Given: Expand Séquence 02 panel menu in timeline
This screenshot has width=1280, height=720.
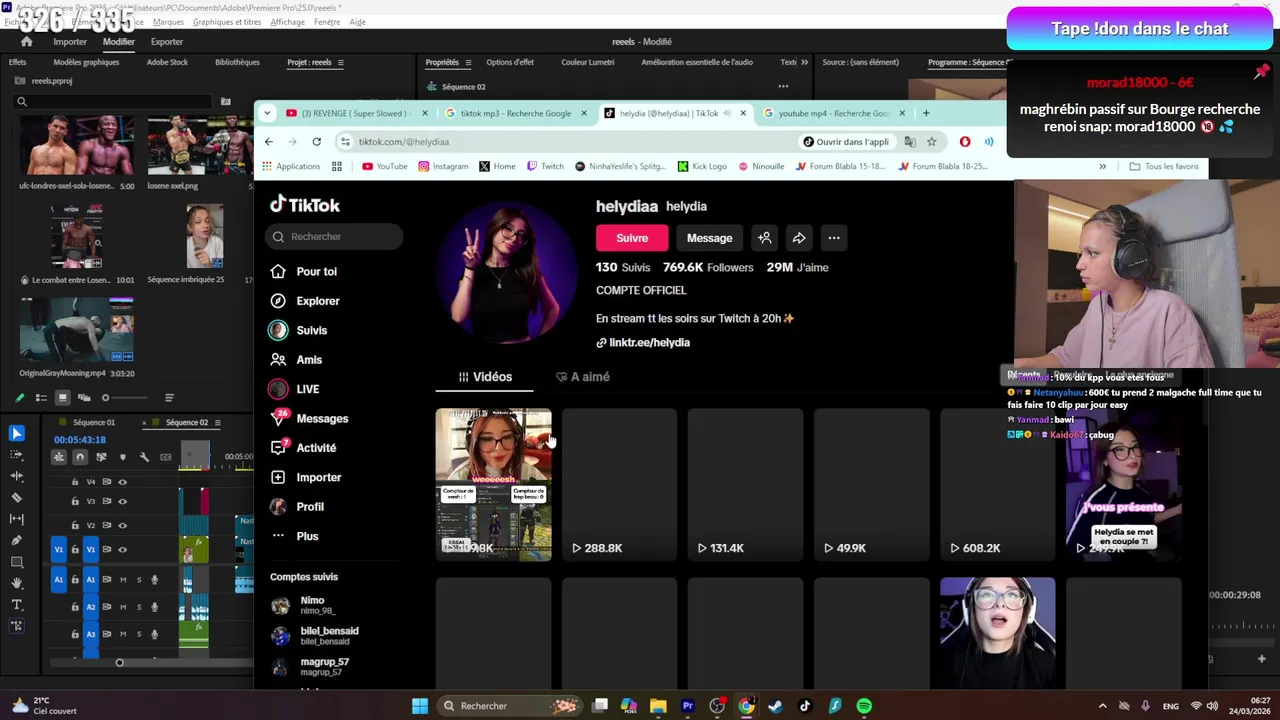Looking at the screenshot, I should (x=217, y=423).
